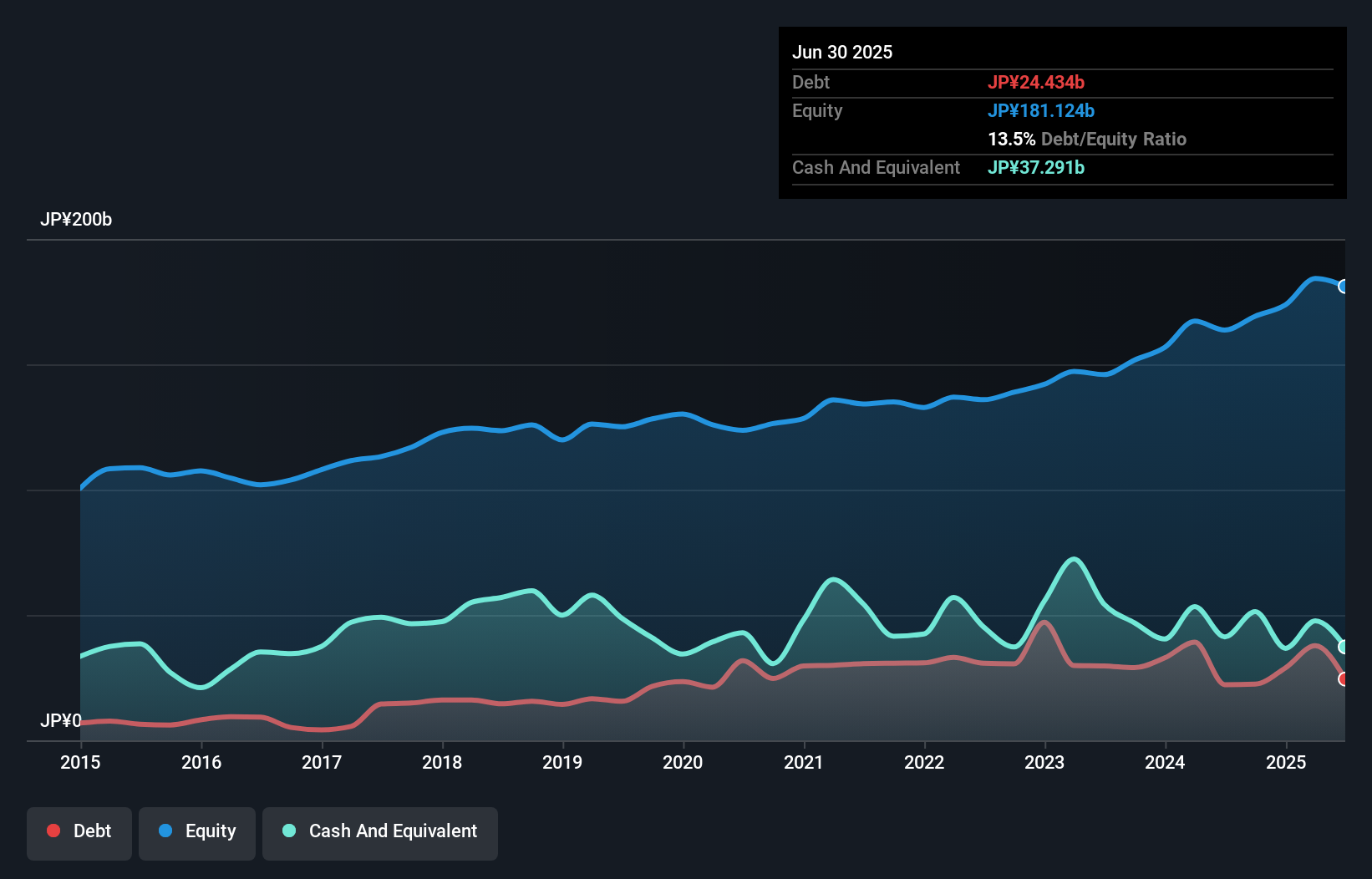Viewport: 1372px width, 879px height.
Task: Click the JP¥200b axis label
Action: (77, 220)
